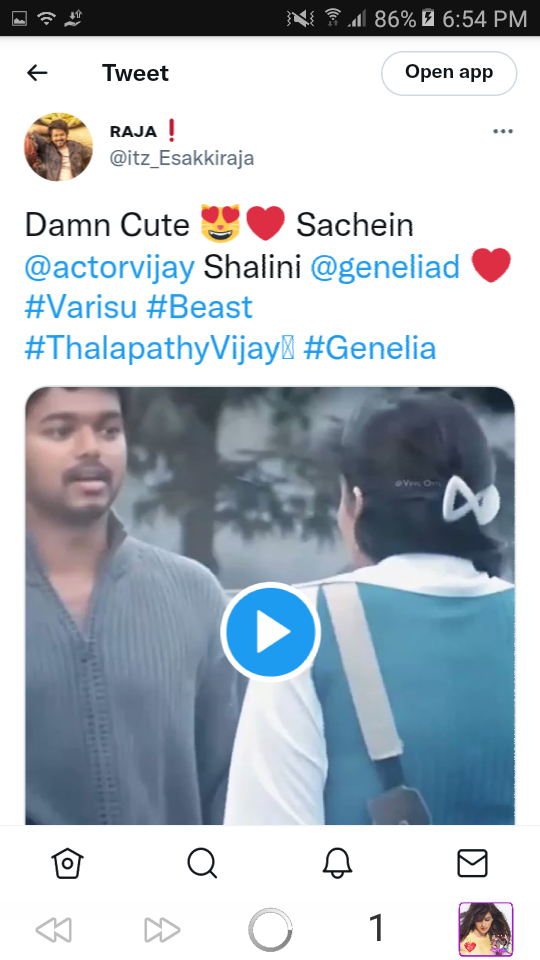This screenshot has width=540, height=960.
Task: Open the avatar thumbnail at bottom right
Action: pos(486,929)
